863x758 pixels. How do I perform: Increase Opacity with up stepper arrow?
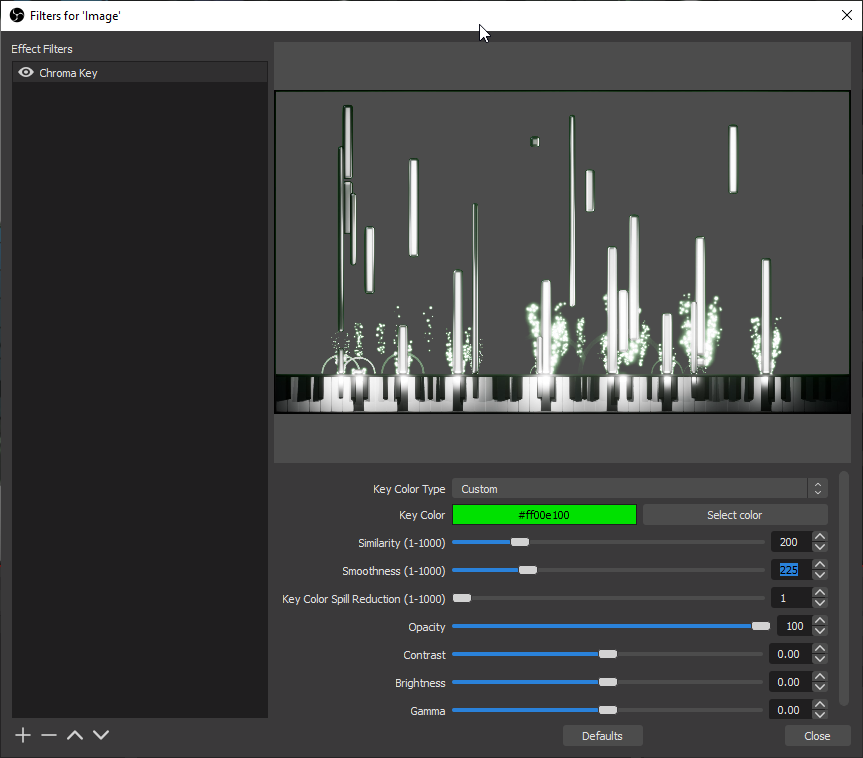[x=820, y=621]
